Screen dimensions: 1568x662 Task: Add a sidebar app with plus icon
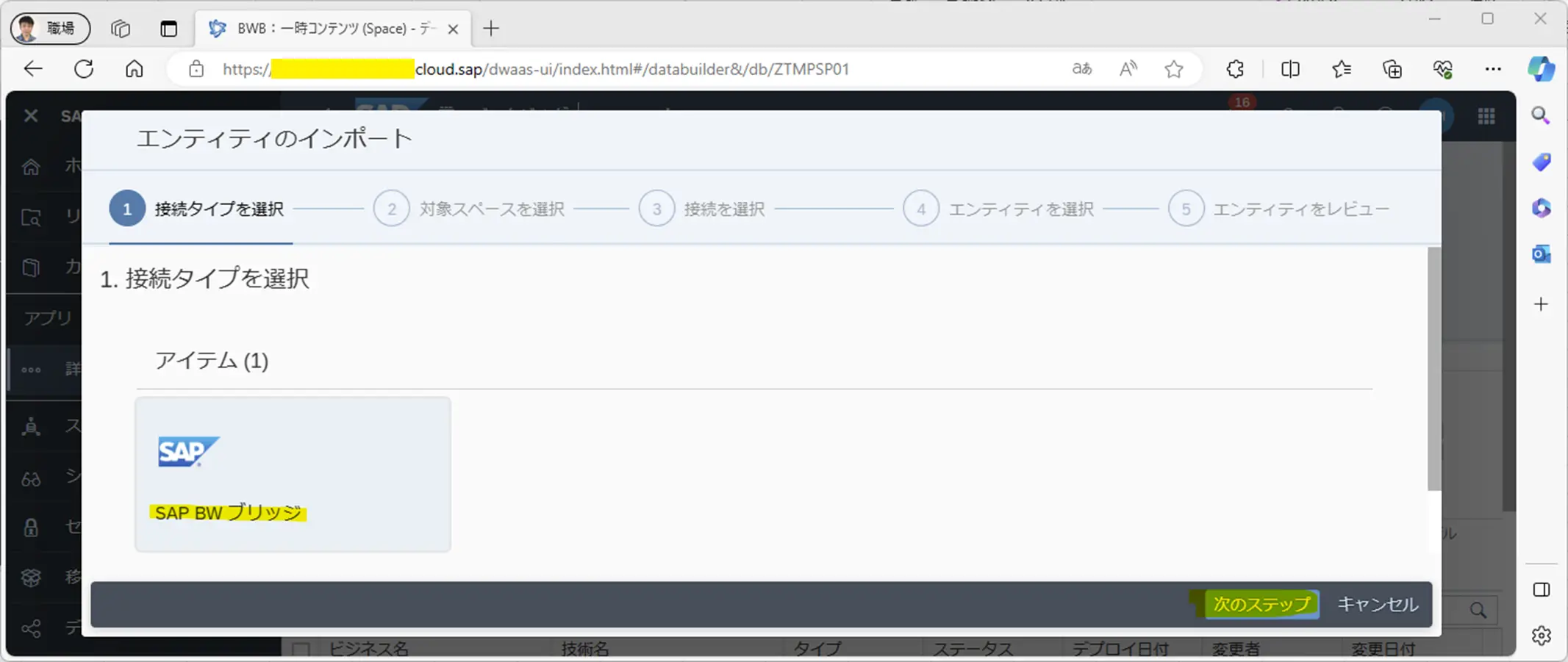click(1541, 304)
